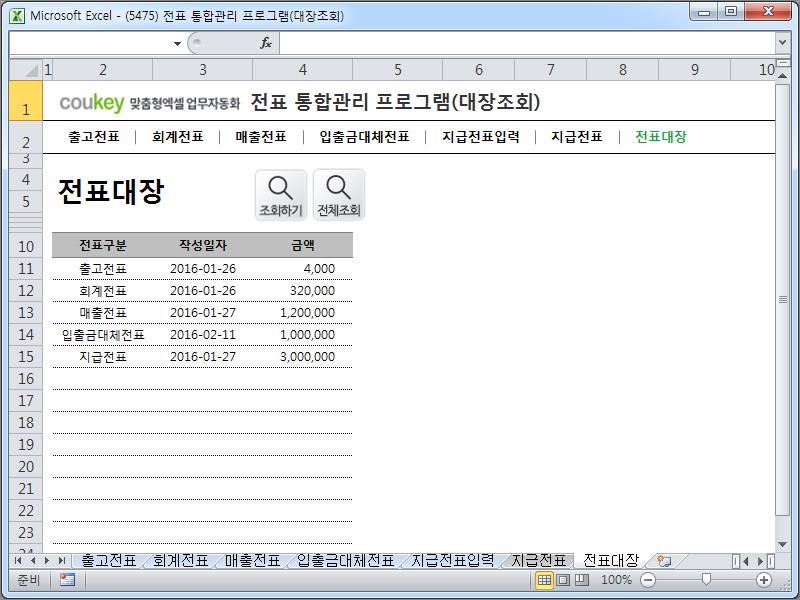Click the vertical scroll up arrow

[x=782, y=75]
